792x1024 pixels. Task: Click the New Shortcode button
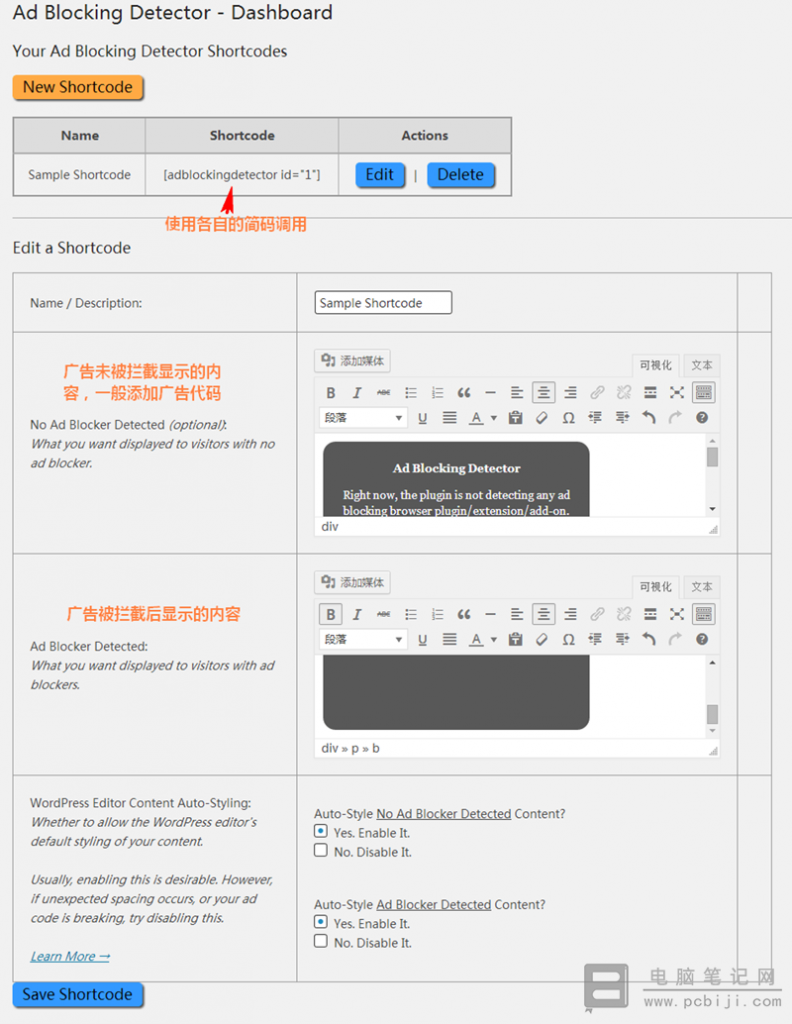coord(78,88)
